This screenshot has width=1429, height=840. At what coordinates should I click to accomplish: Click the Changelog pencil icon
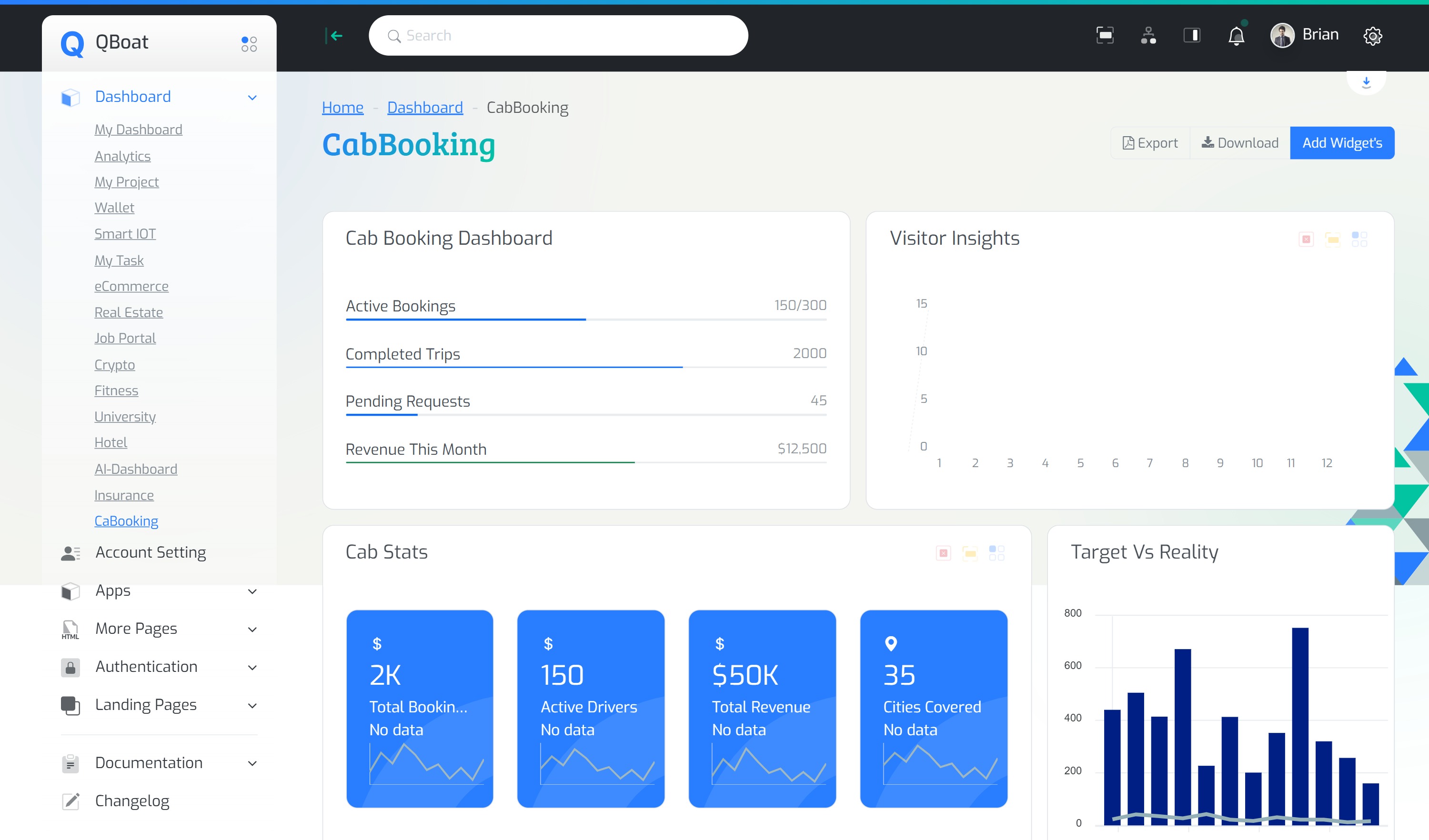70,801
